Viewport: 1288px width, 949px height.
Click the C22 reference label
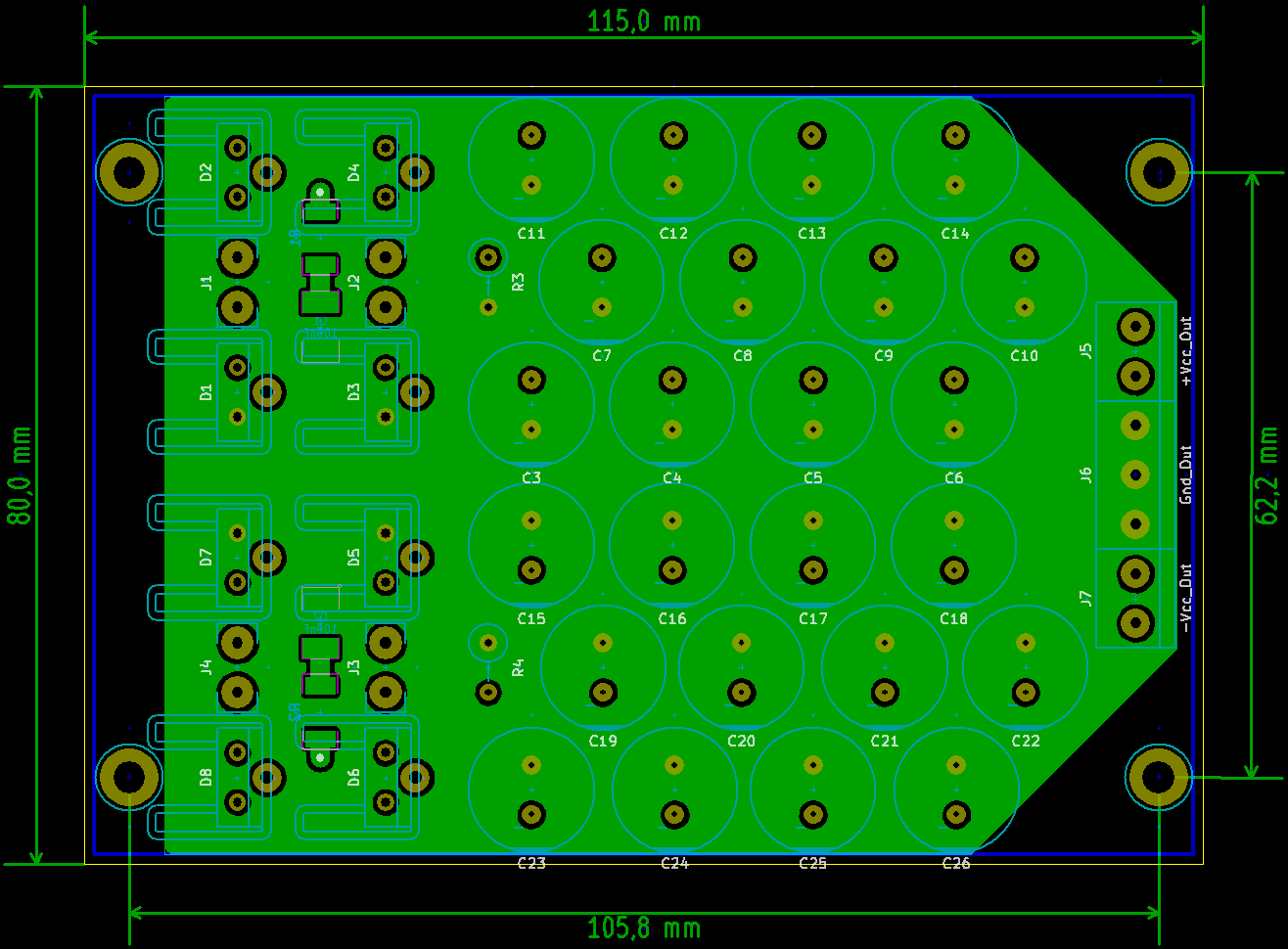tap(1026, 741)
